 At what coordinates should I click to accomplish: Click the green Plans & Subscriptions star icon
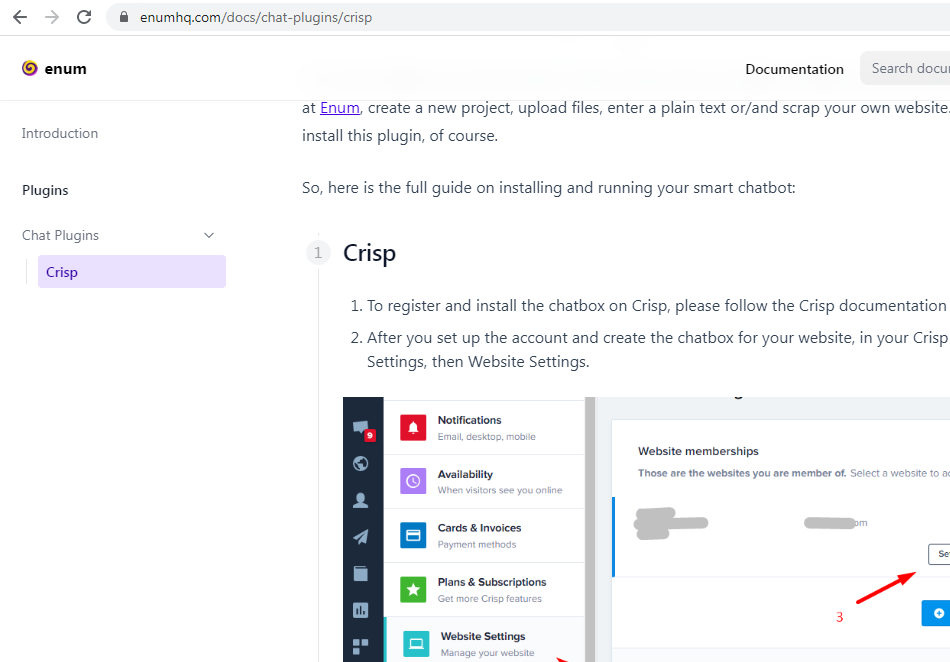tap(413, 589)
